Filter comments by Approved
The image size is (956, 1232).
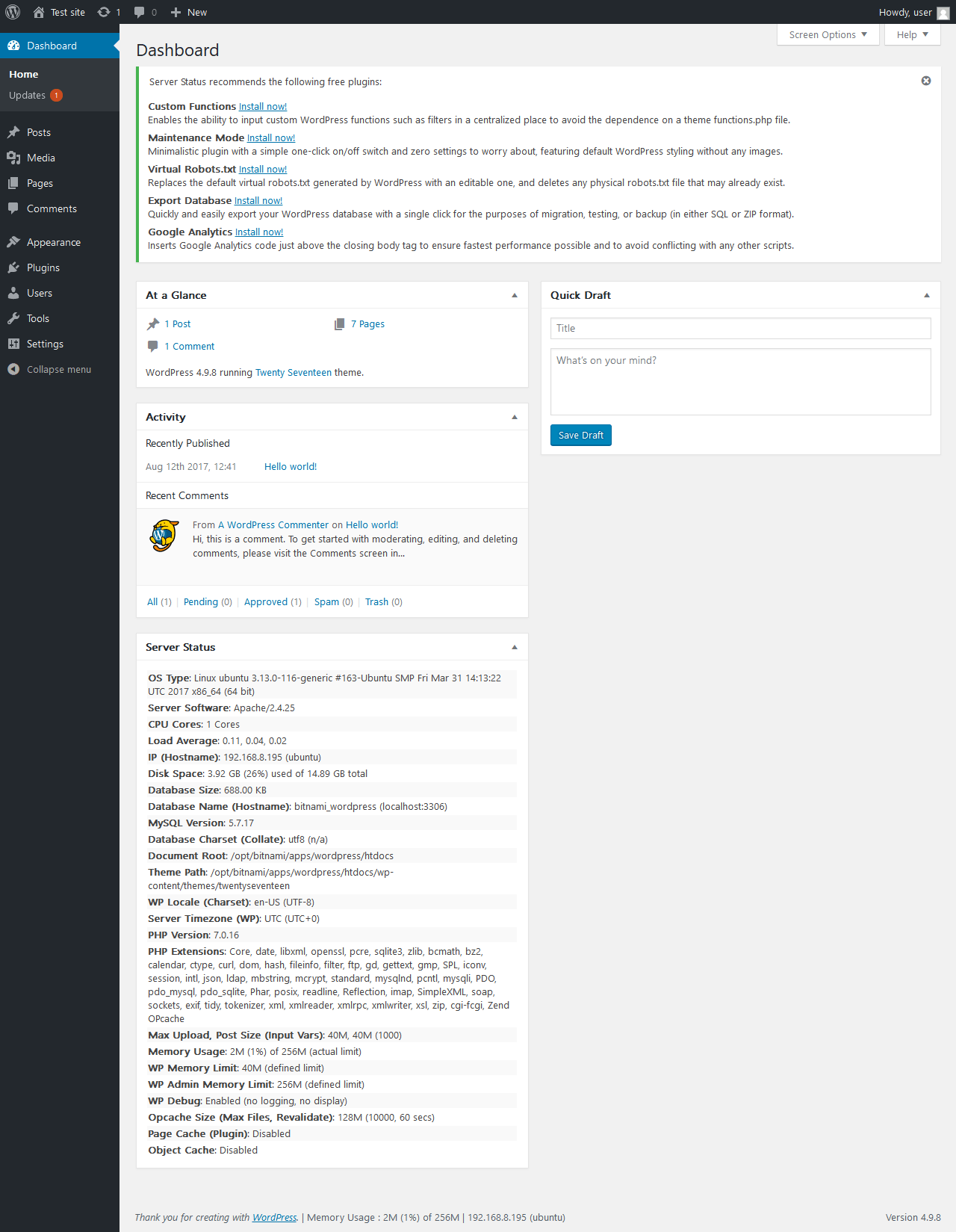click(x=266, y=601)
